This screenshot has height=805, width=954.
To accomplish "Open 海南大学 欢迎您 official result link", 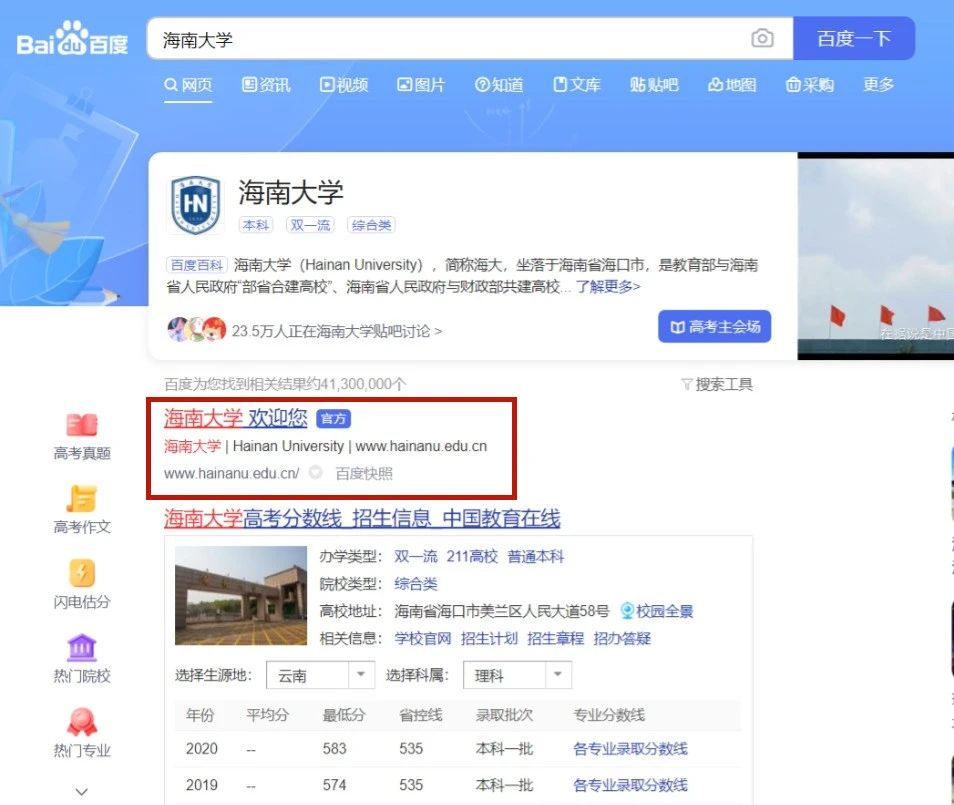I will pyautogui.click(x=235, y=418).
